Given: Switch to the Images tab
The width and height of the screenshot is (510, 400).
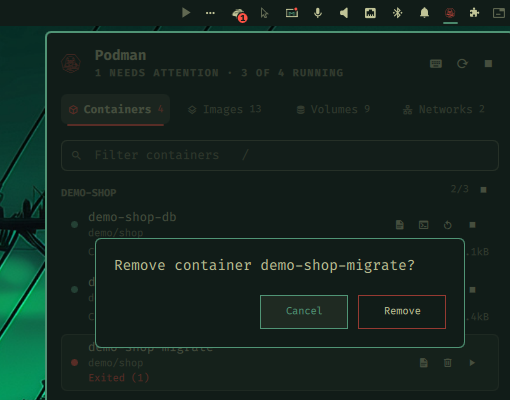Looking at the screenshot, I should 224,109.
